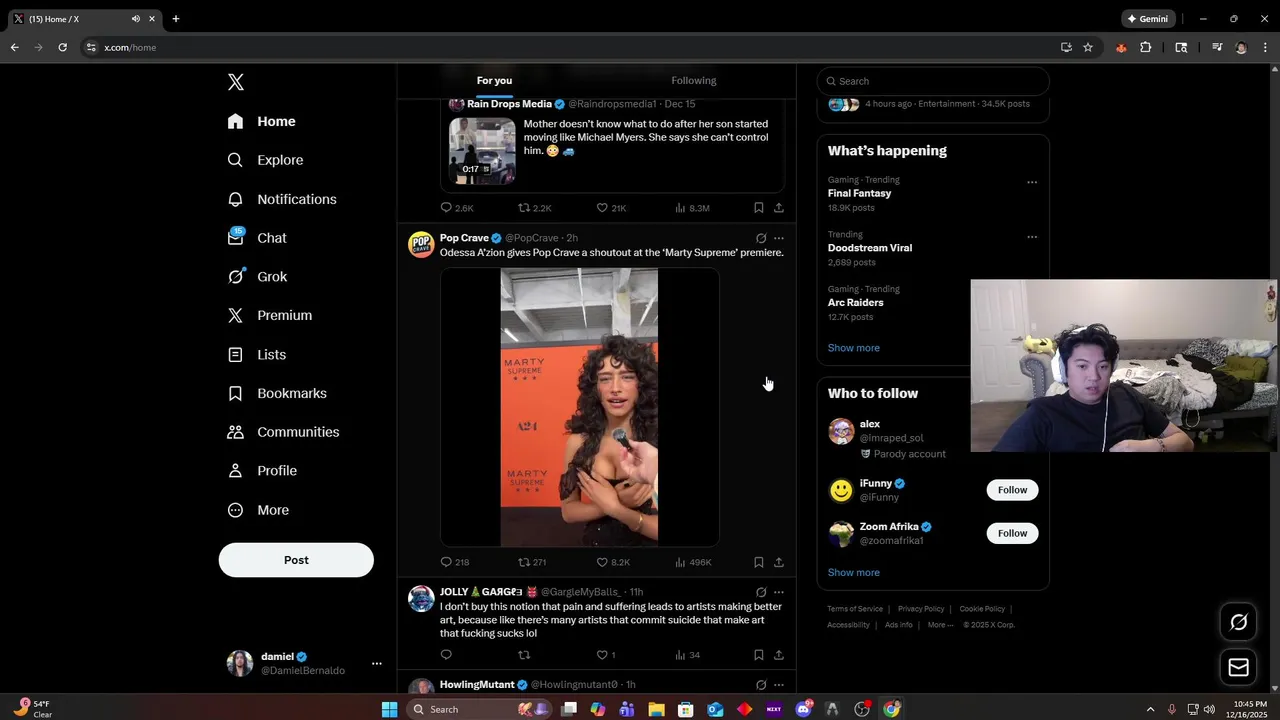Open account menu dots next to damiel

377,663
